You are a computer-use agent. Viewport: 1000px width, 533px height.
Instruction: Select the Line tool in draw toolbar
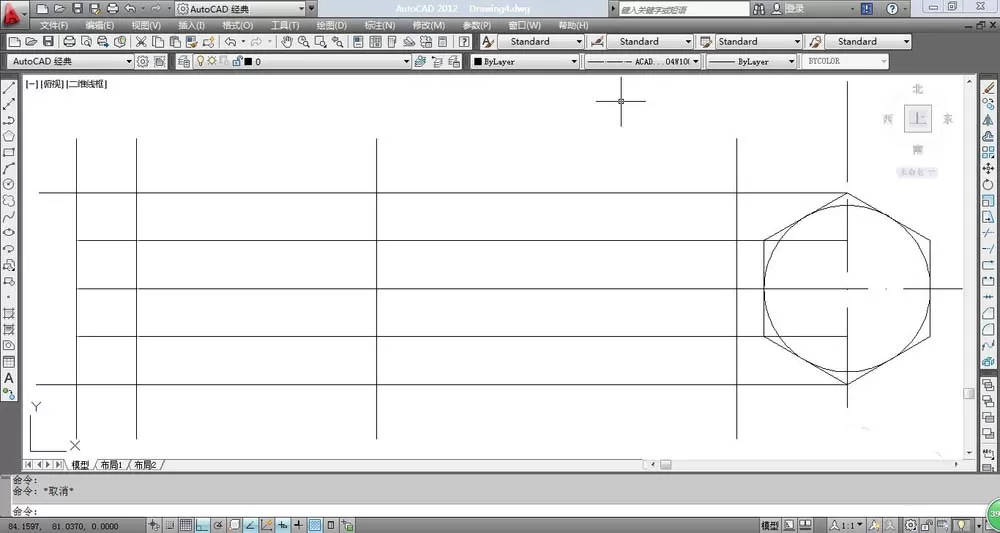[x=9, y=88]
